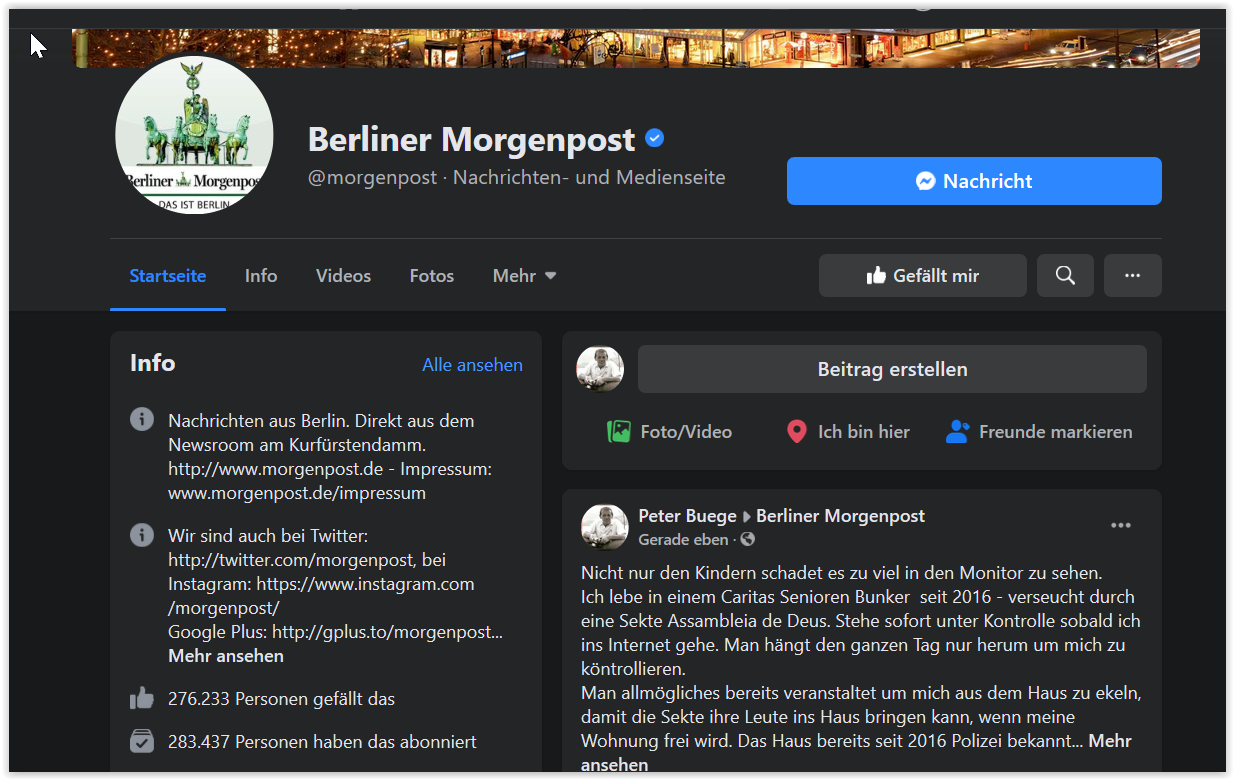The height and width of the screenshot is (780, 1234).
Task: Open the Berliner Morgenpost profile picture
Action: [x=194, y=135]
